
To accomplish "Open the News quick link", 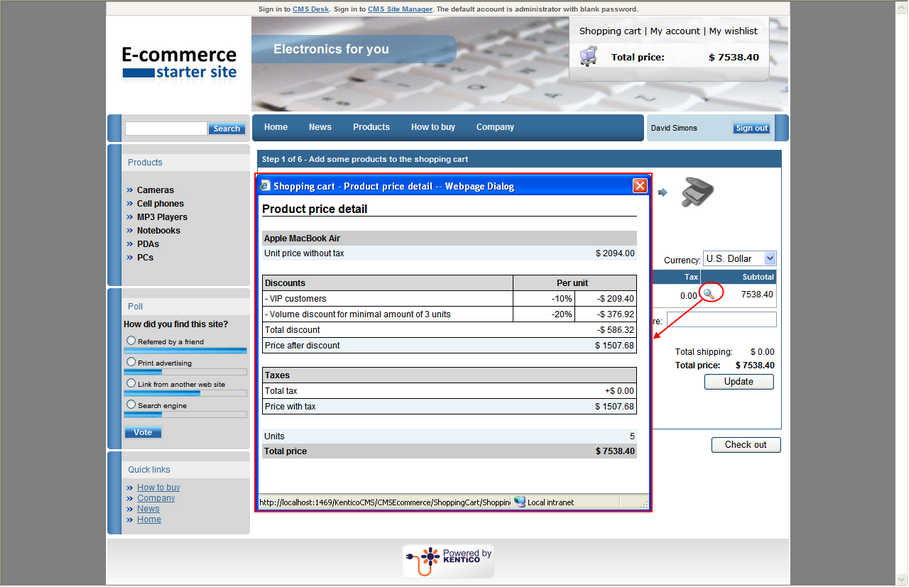I will (148, 509).
